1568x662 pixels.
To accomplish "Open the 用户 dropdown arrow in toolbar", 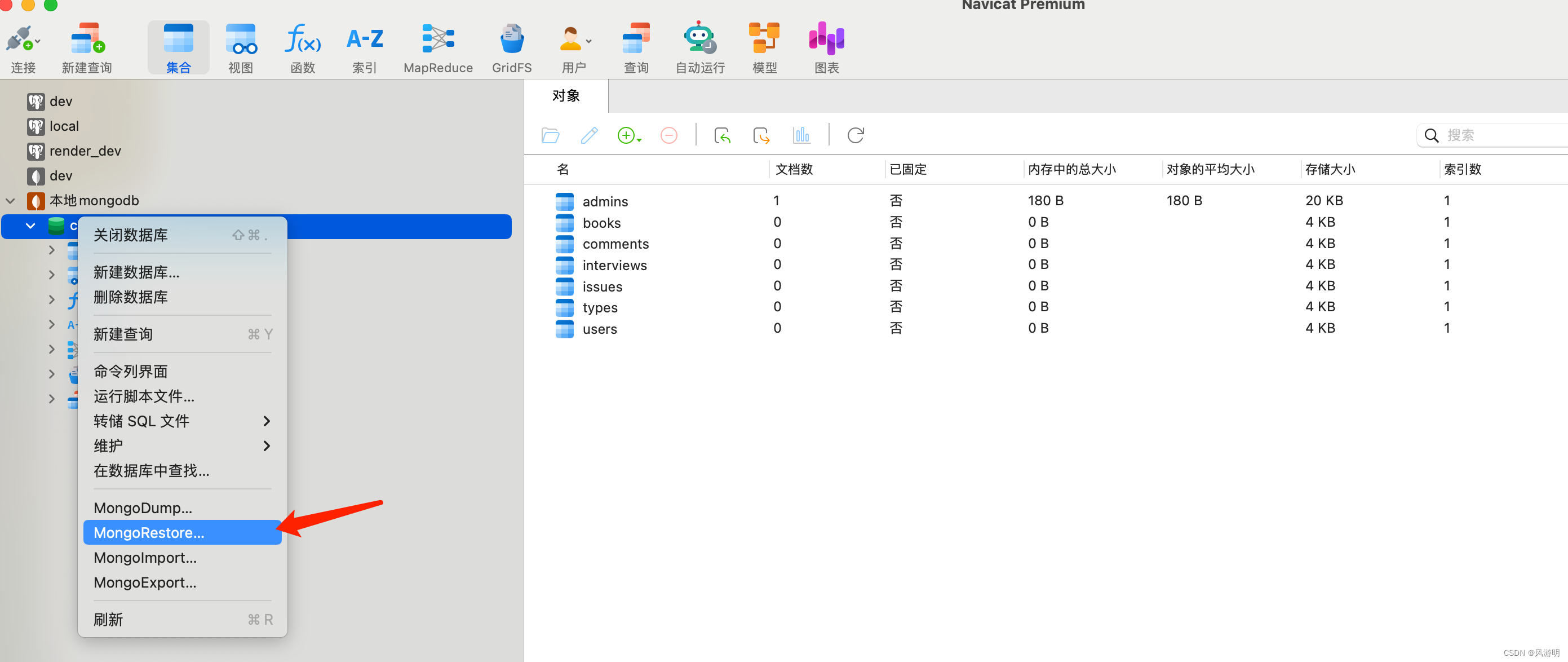I will tap(588, 41).
